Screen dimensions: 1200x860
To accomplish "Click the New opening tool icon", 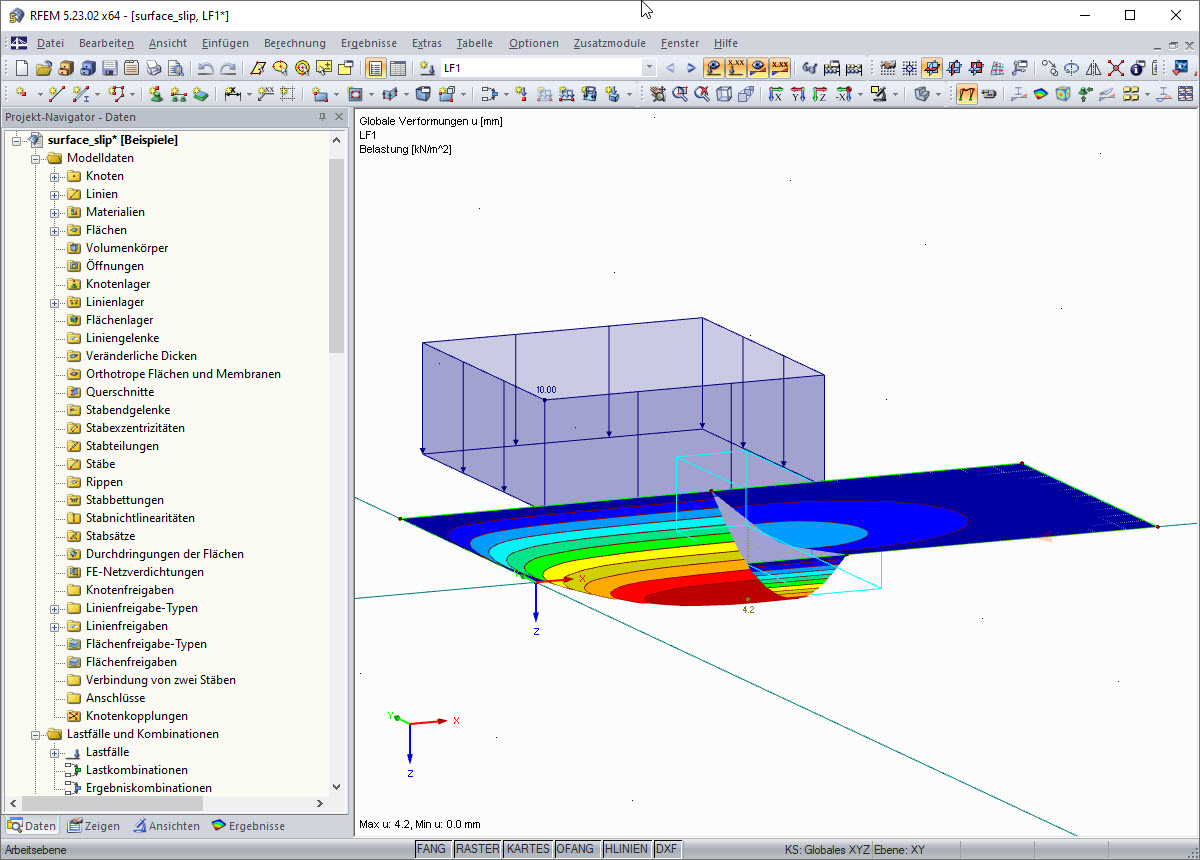I will click(x=354, y=93).
